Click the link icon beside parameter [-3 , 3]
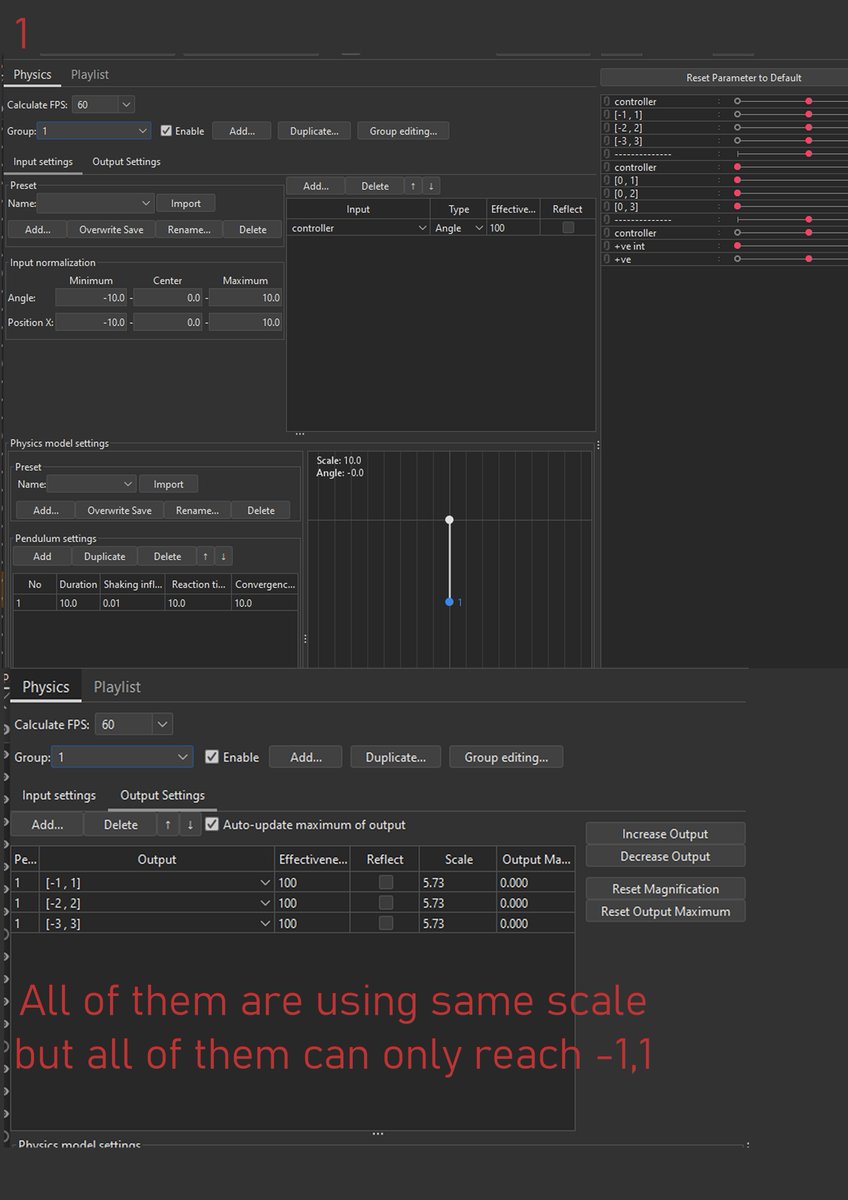 (x=606, y=141)
